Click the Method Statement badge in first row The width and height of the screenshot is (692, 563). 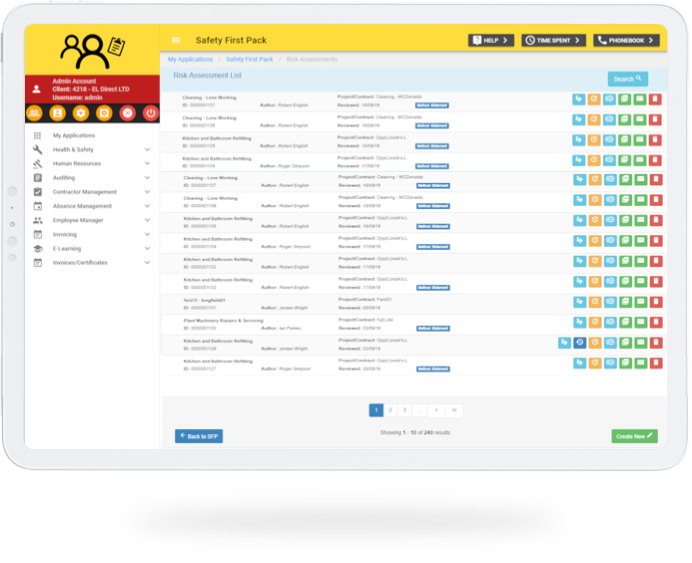click(432, 105)
